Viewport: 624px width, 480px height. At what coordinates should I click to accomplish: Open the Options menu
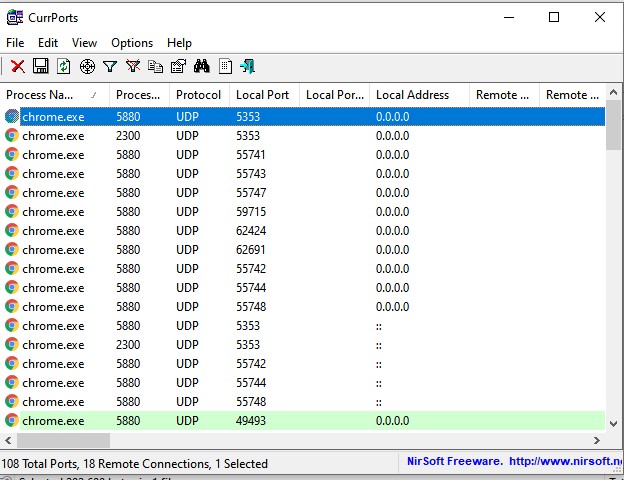pos(132,43)
